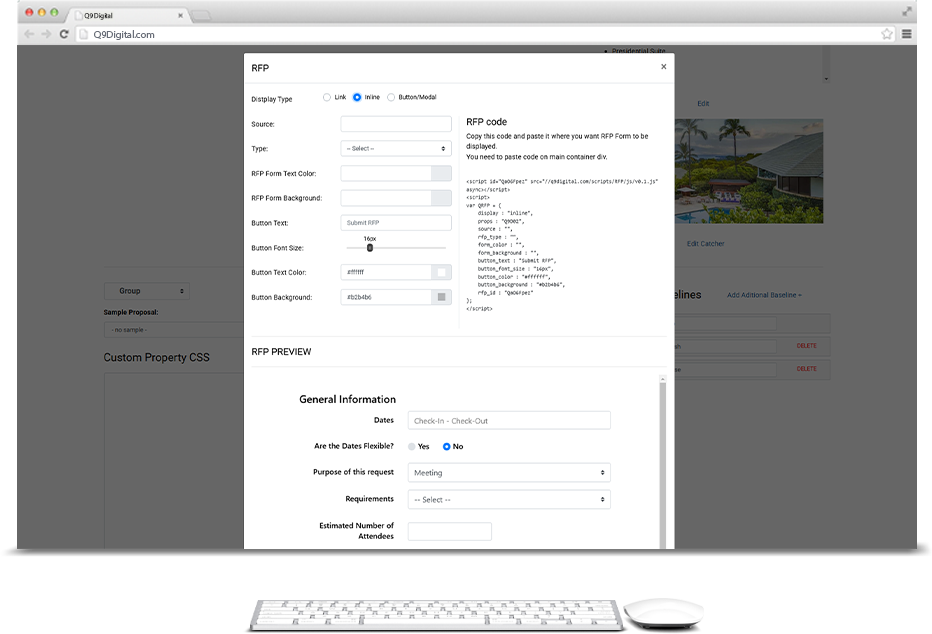932x634 pixels.
Task: Open the Button Background color swatch
Action: [441, 297]
